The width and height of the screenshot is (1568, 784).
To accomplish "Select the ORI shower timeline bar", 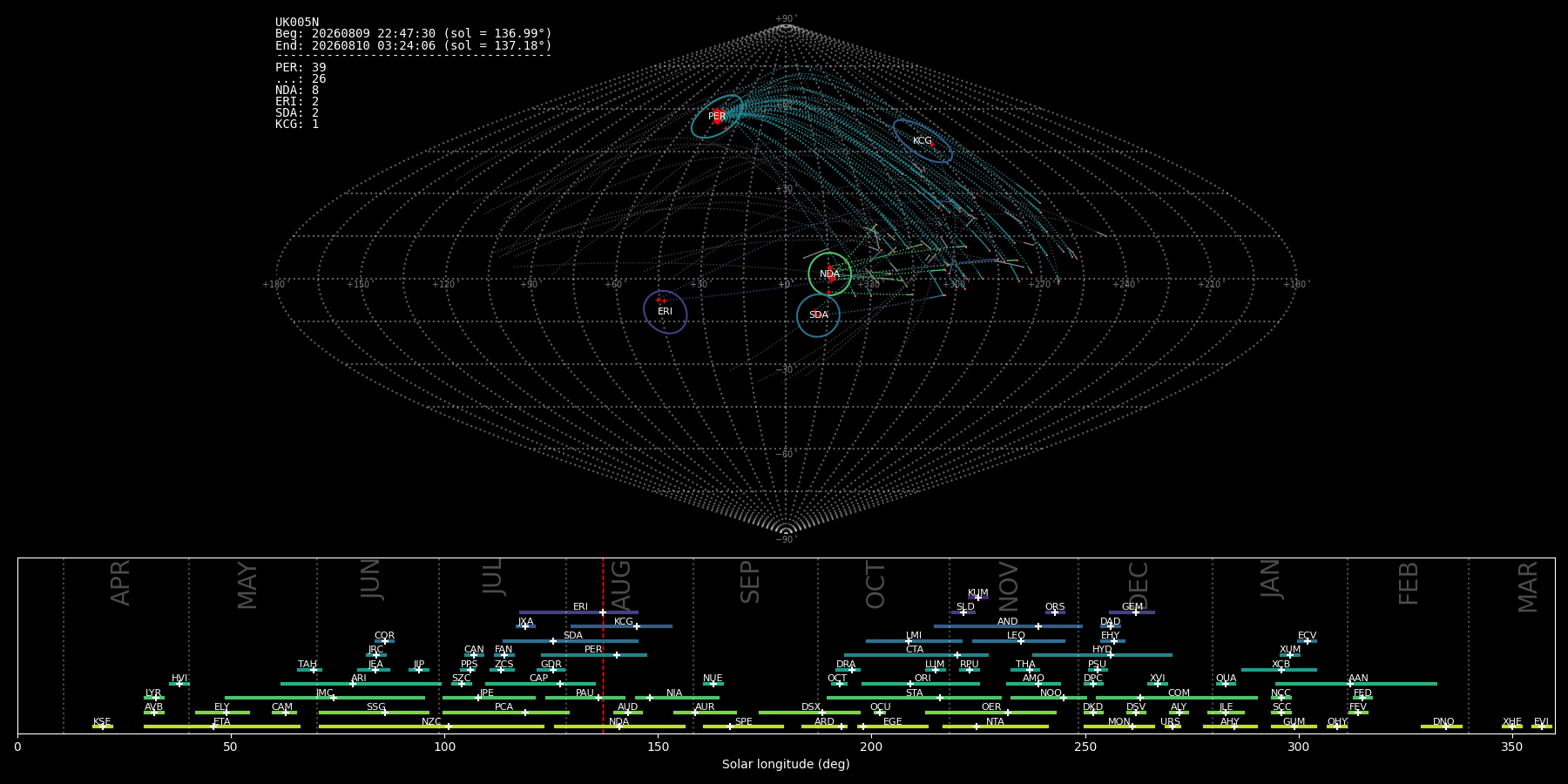I will 921,684.
